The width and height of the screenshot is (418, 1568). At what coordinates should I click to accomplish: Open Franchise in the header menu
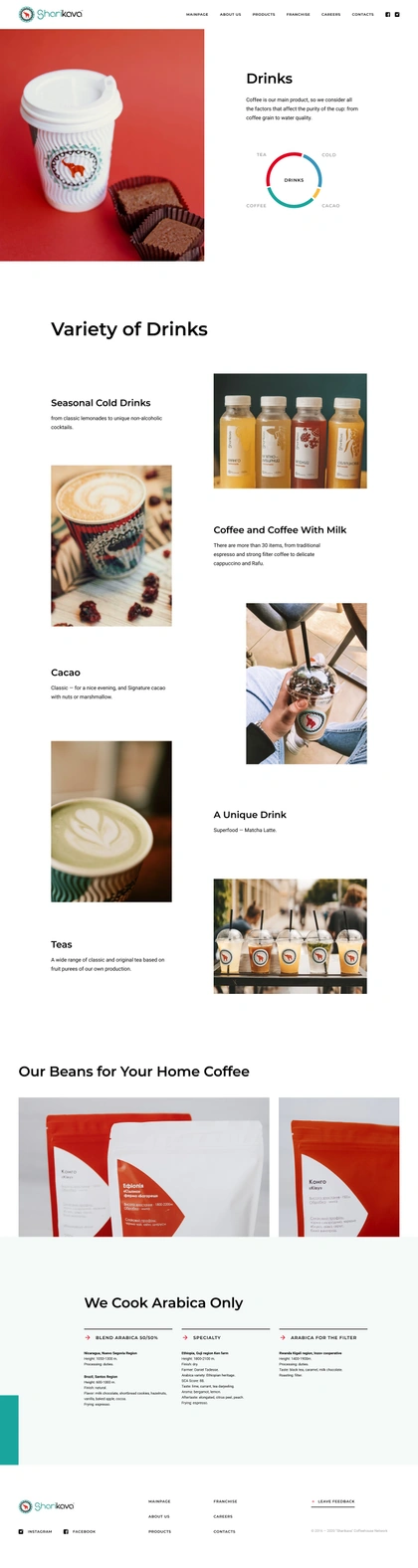pyautogui.click(x=298, y=15)
